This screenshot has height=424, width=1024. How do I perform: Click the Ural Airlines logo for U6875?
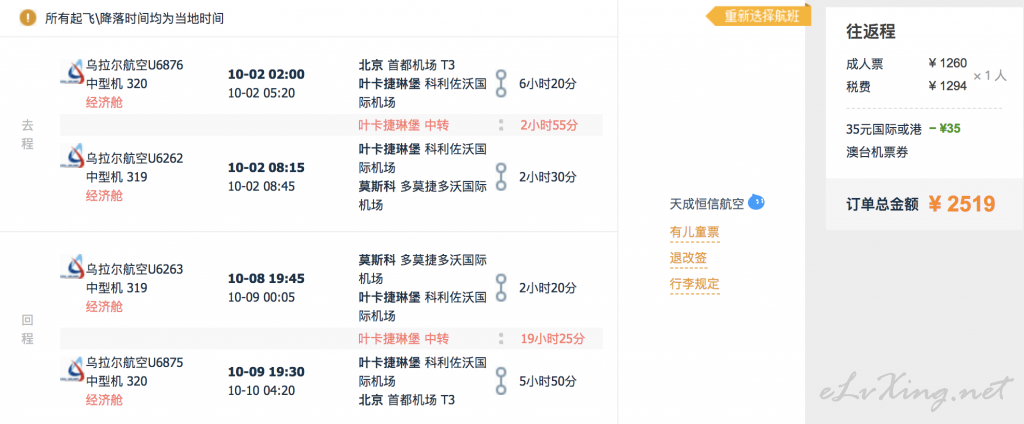coord(72,366)
